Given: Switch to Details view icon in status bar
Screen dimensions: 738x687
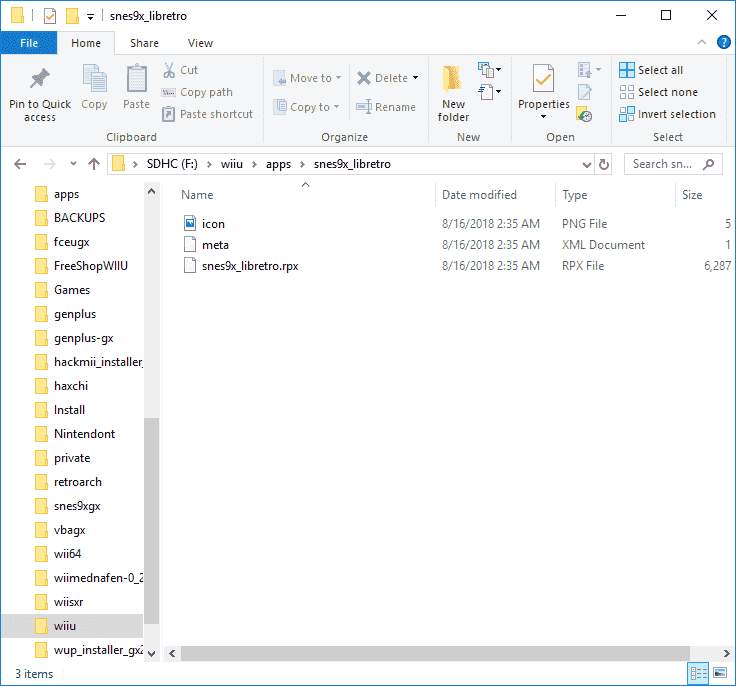Looking at the screenshot, I should click(x=698, y=673).
